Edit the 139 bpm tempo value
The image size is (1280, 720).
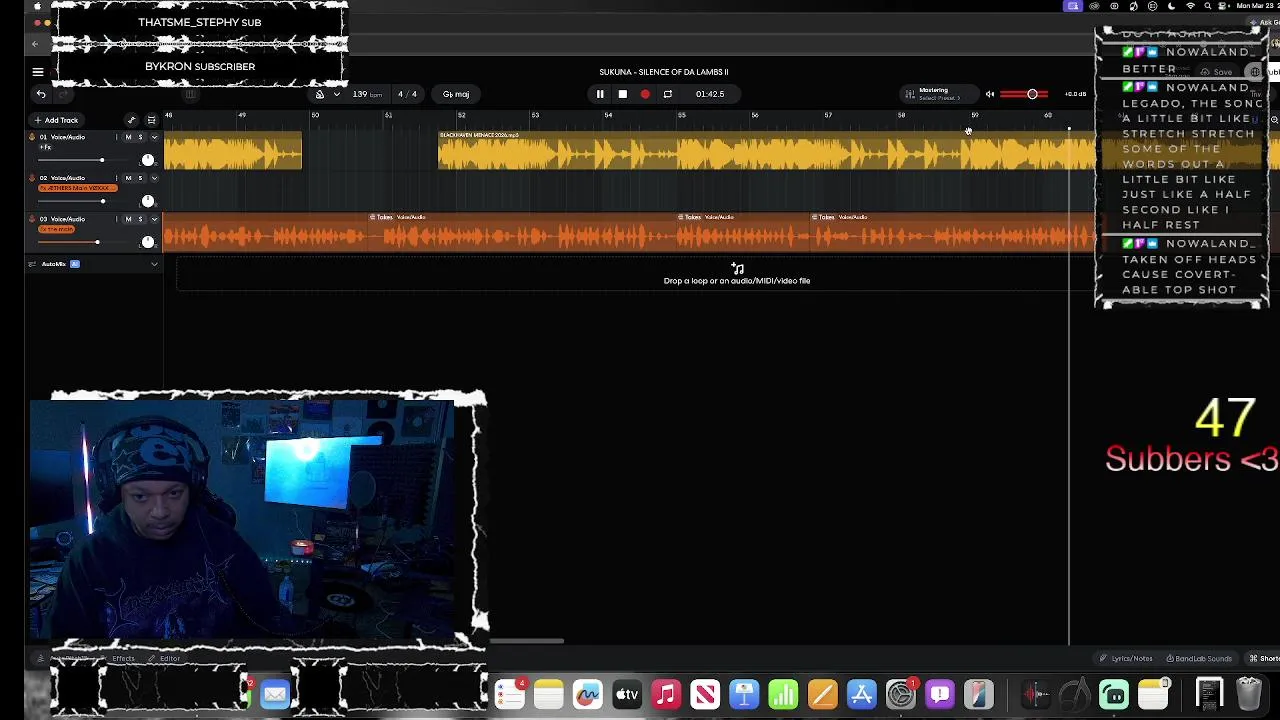(366, 94)
